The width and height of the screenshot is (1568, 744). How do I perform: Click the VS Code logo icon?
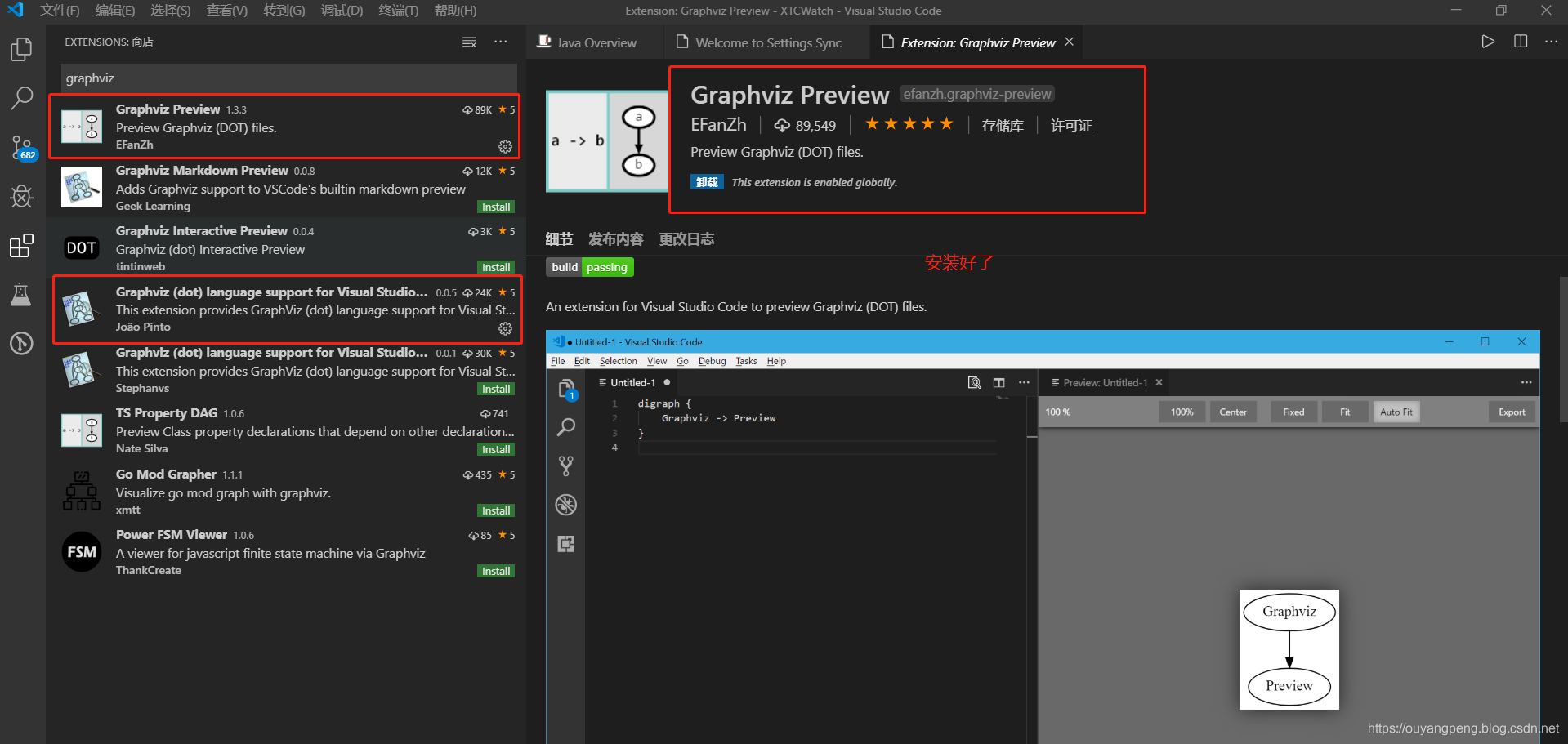[x=15, y=10]
